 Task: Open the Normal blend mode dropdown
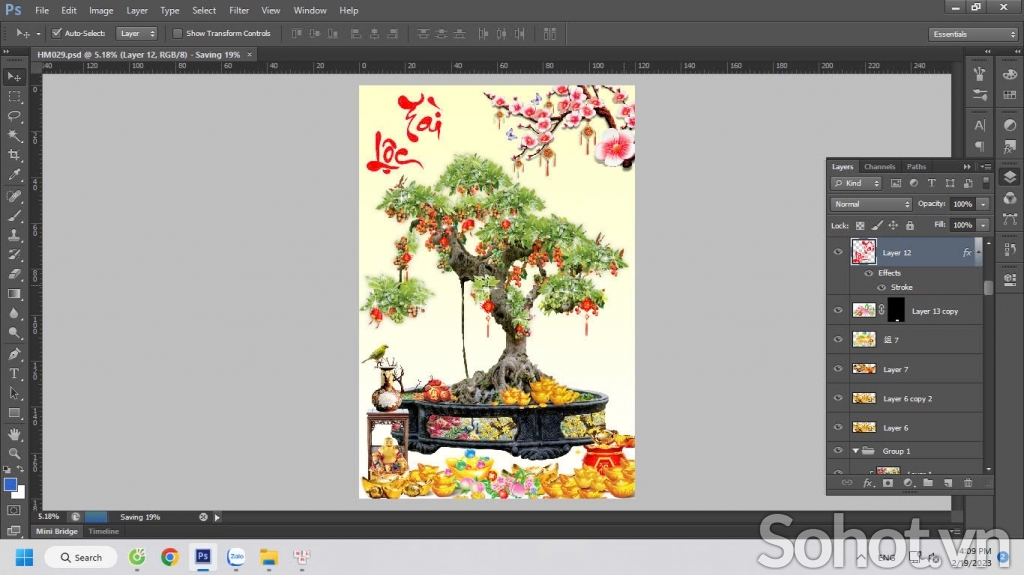pyautogui.click(x=871, y=204)
